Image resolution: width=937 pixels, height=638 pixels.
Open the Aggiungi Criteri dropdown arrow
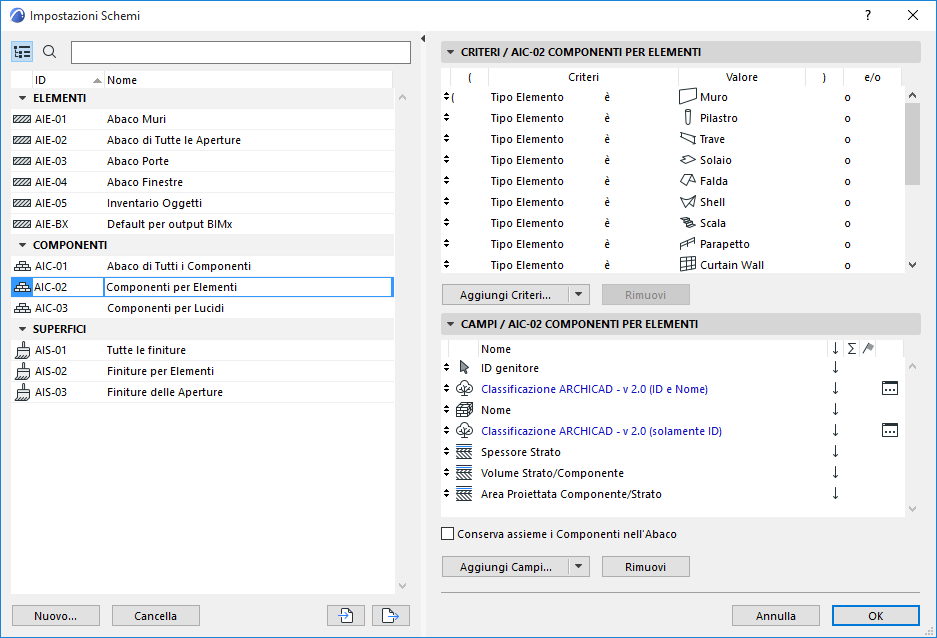(x=578, y=295)
